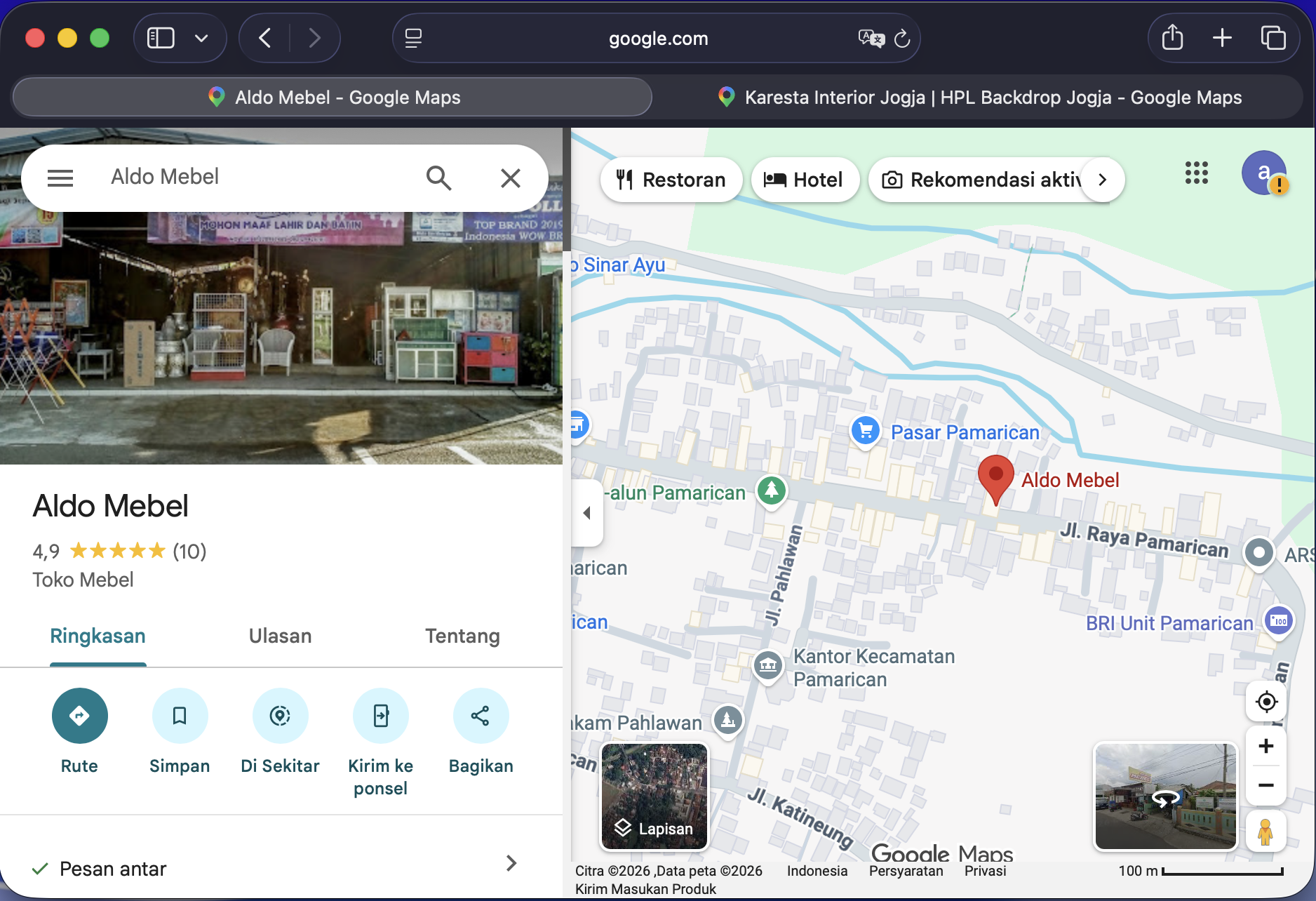This screenshot has height=901, width=1316.
Task: Open the sidebar dropdown chevron in Safari
Action: [x=201, y=38]
